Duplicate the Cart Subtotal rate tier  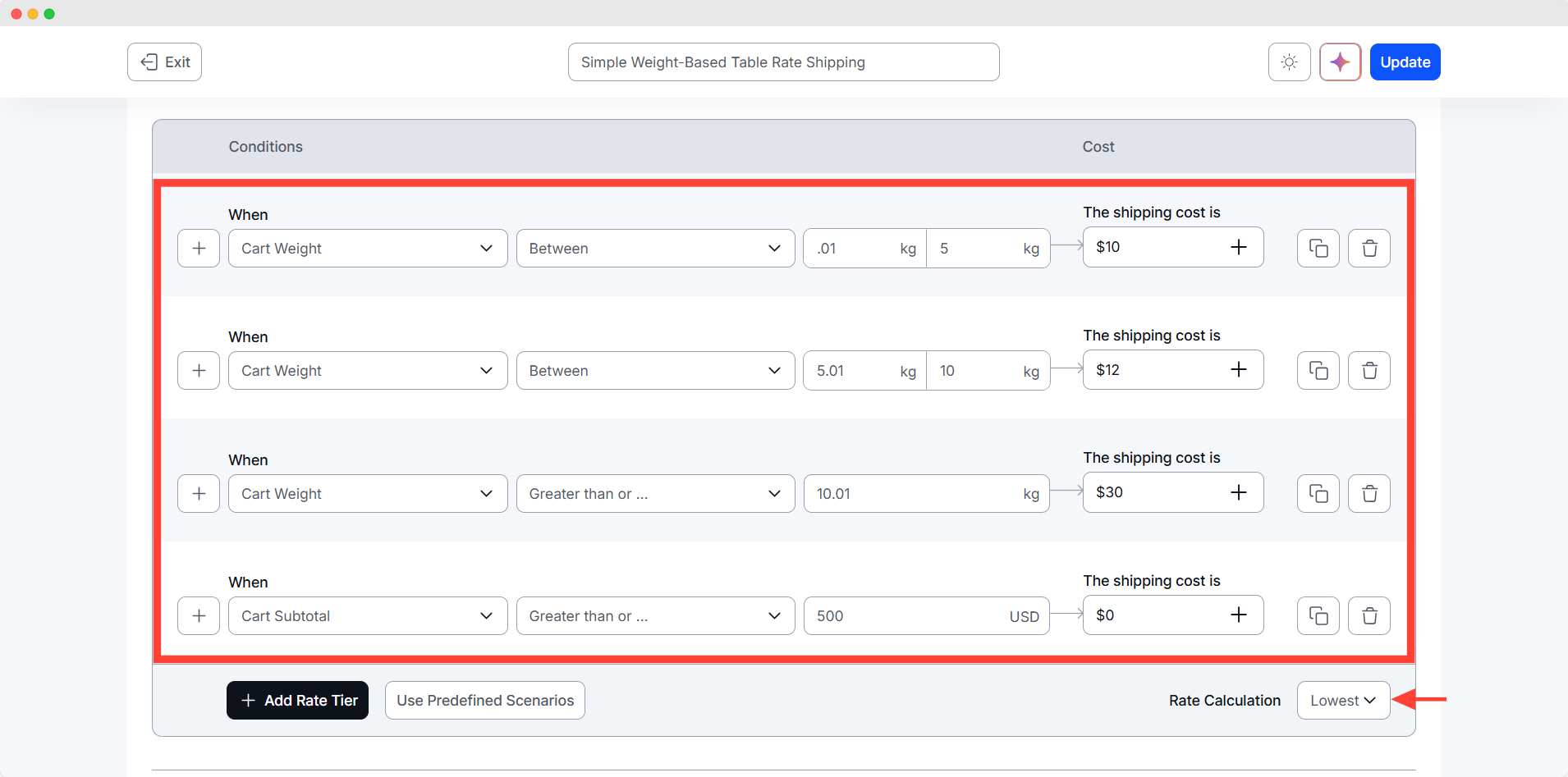tap(1318, 615)
